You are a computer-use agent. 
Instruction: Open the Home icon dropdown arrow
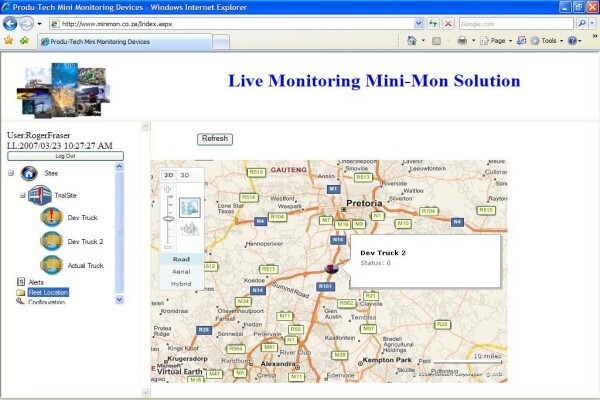pos(423,41)
